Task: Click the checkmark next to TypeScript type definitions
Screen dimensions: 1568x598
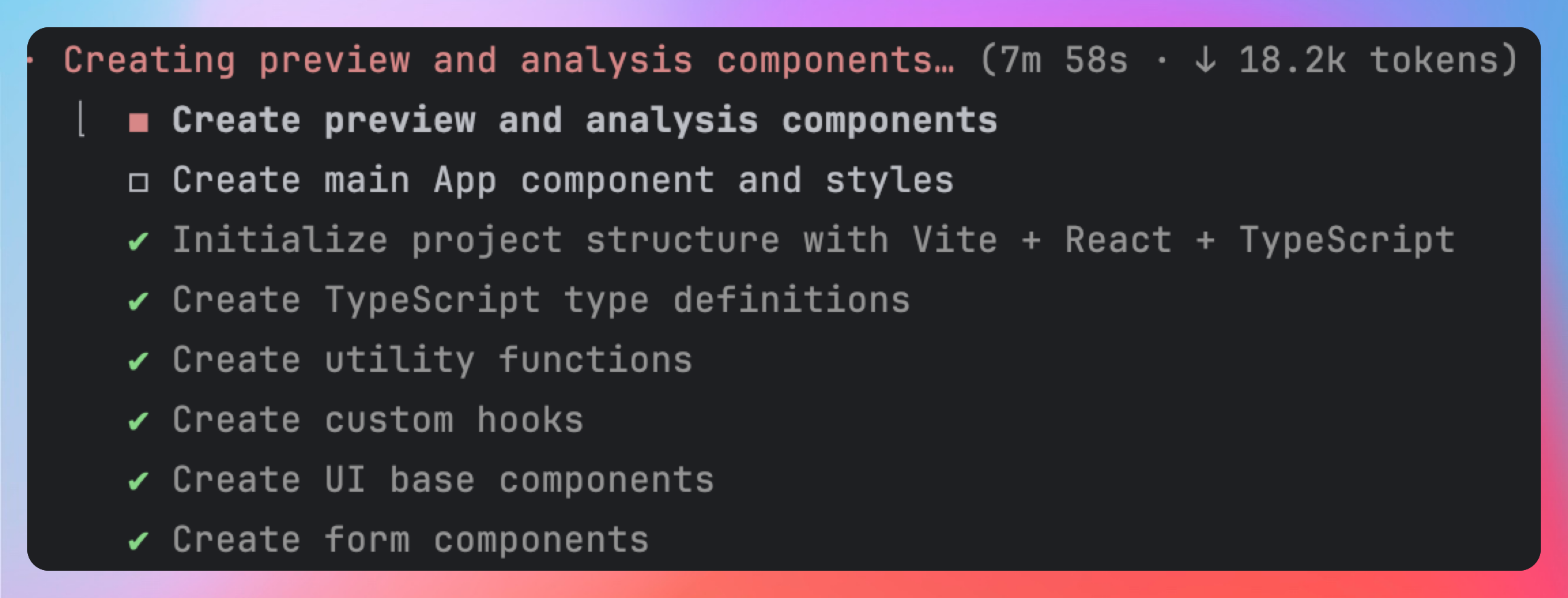Action: tap(138, 301)
